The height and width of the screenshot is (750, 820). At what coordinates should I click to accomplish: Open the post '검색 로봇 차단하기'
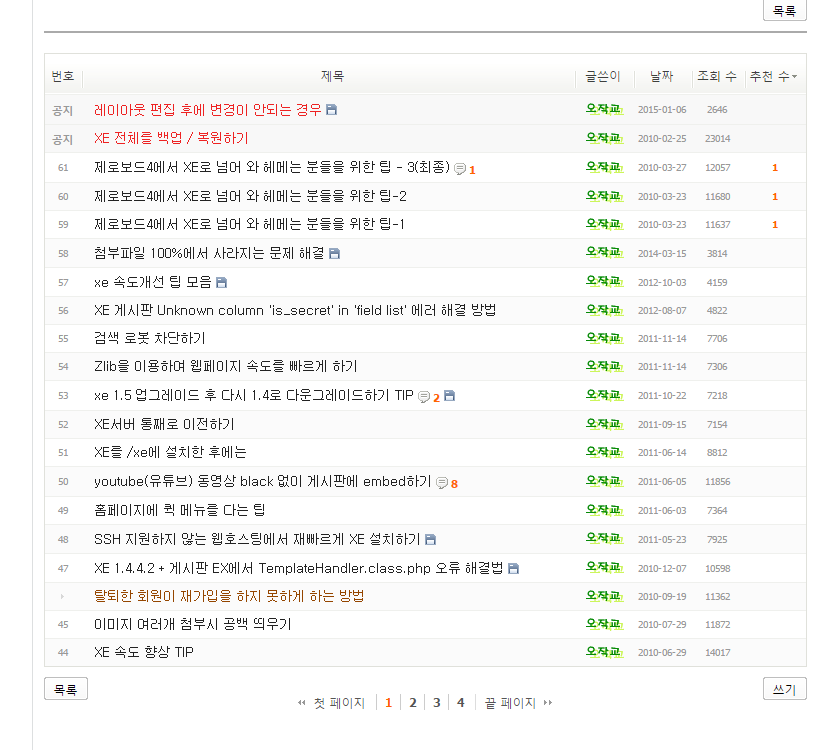point(149,338)
